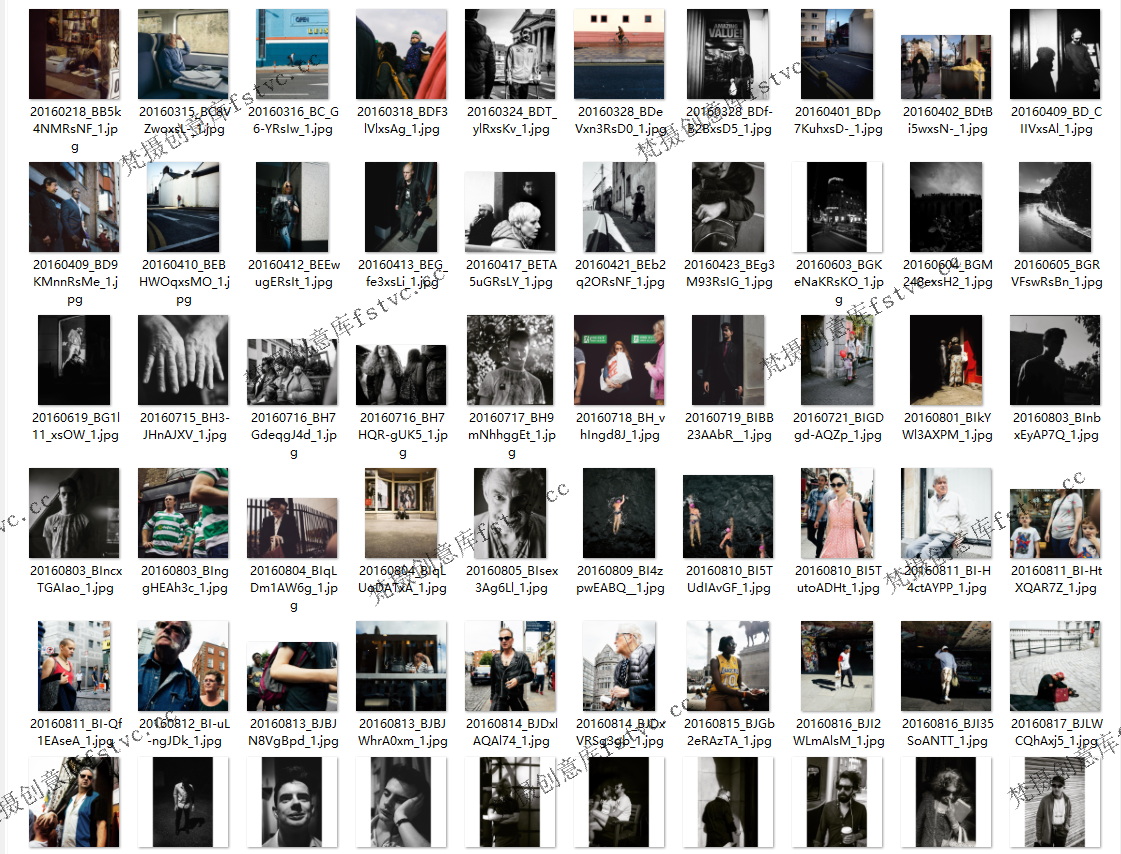Screen dimensions: 1121x854
Task: Pick the 20160605_BGRVFswRsBn_1.jpg river photo
Action: 1055,207
